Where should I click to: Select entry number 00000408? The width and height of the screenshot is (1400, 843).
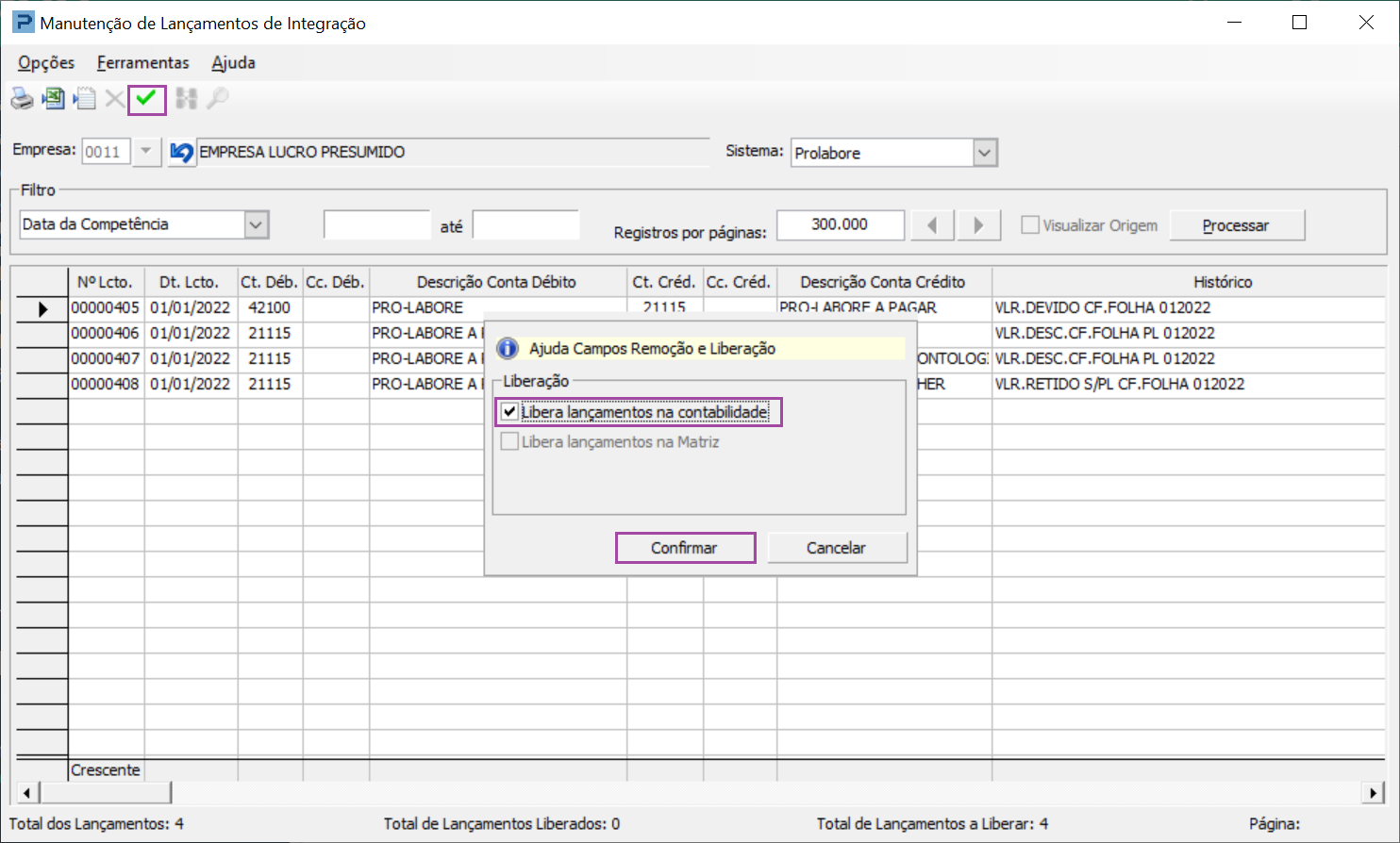[x=106, y=385]
